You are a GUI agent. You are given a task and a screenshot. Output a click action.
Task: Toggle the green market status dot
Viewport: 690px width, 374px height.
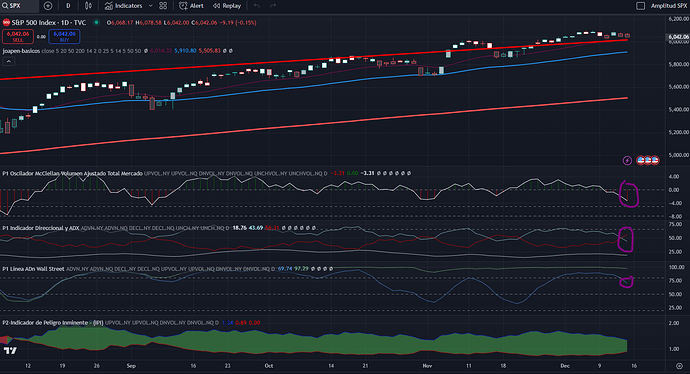click(x=96, y=22)
